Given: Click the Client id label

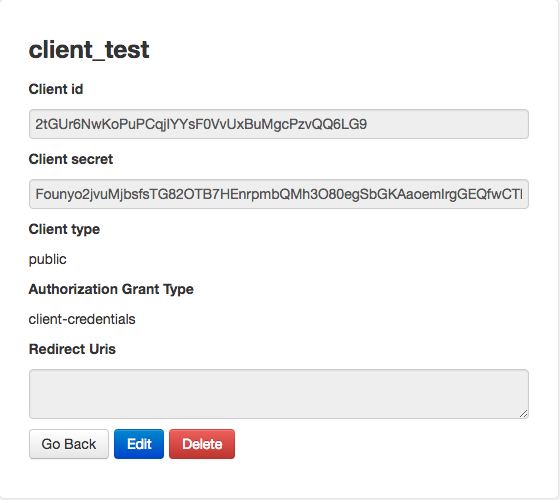Looking at the screenshot, I should pos(56,89).
